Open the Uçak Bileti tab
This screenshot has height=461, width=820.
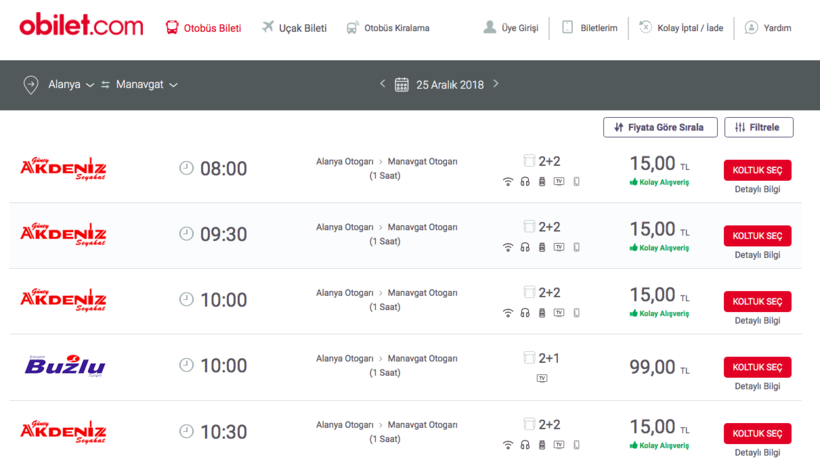294,28
